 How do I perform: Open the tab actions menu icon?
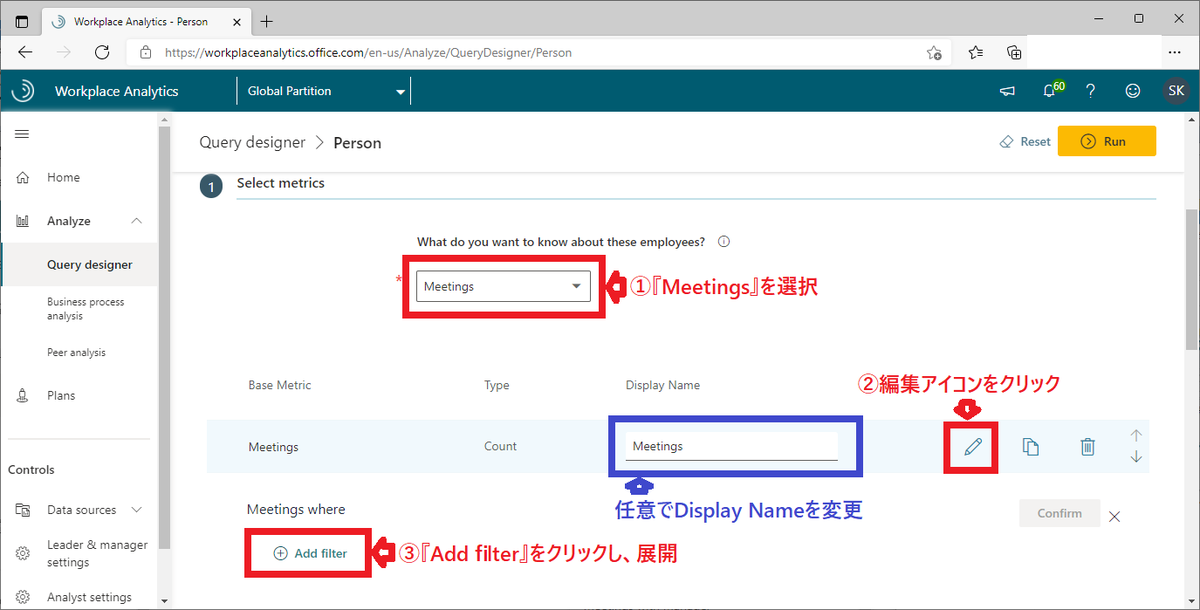22,21
